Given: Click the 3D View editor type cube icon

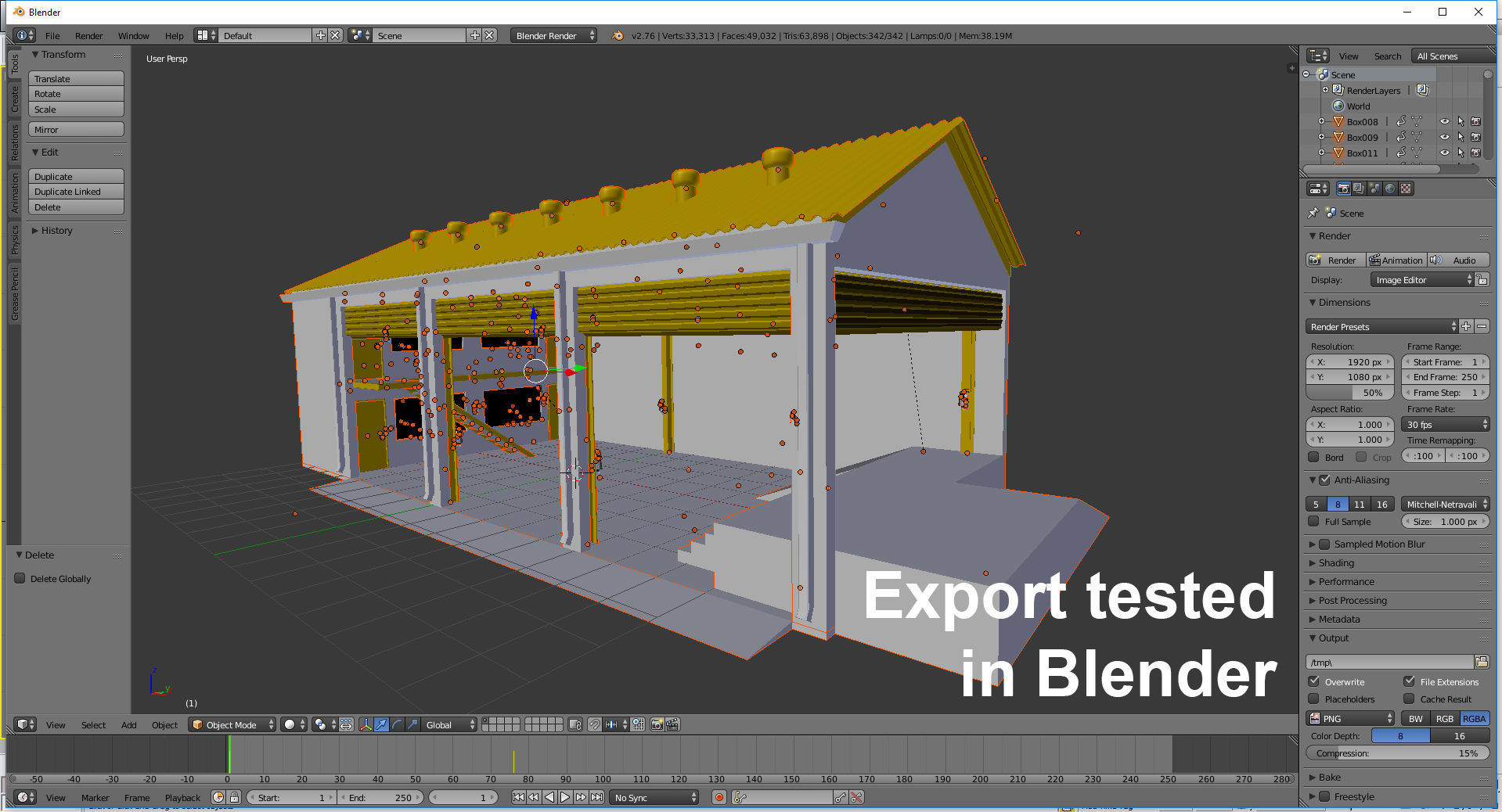Looking at the screenshot, I should tap(25, 724).
